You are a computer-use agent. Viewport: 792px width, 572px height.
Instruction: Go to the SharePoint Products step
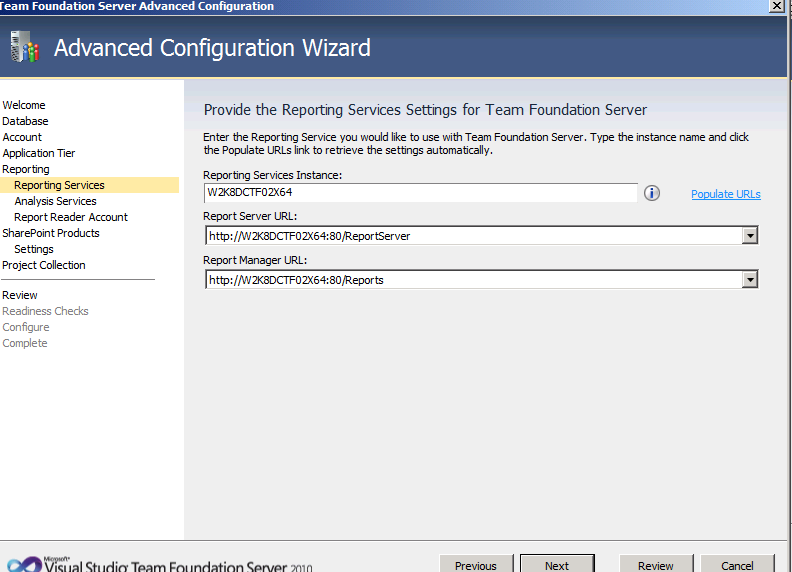[x=51, y=233]
